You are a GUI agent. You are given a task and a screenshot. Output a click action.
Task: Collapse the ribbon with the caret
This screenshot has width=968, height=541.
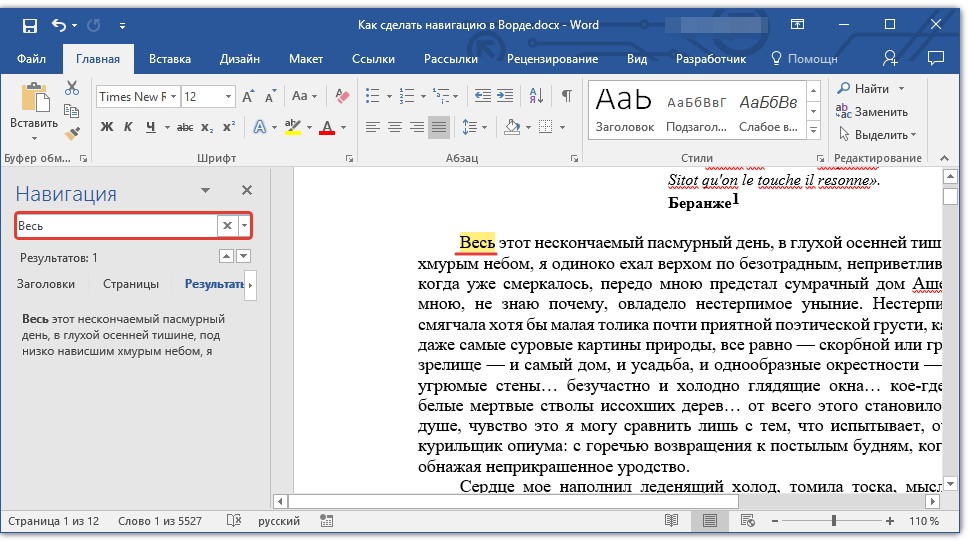click(x=945, y=158)
